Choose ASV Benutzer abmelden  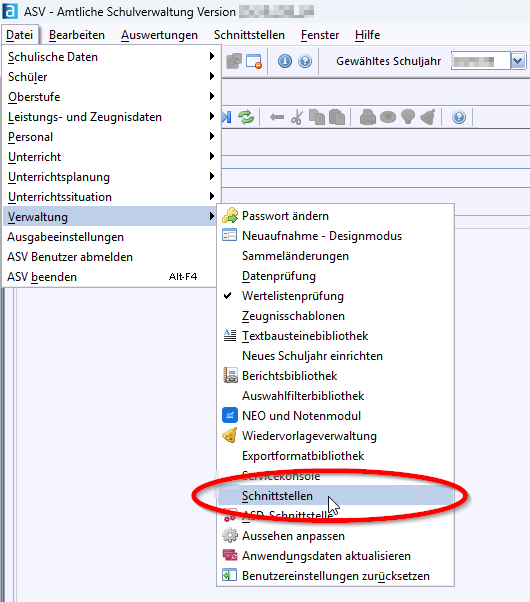[x=70, y=257]
